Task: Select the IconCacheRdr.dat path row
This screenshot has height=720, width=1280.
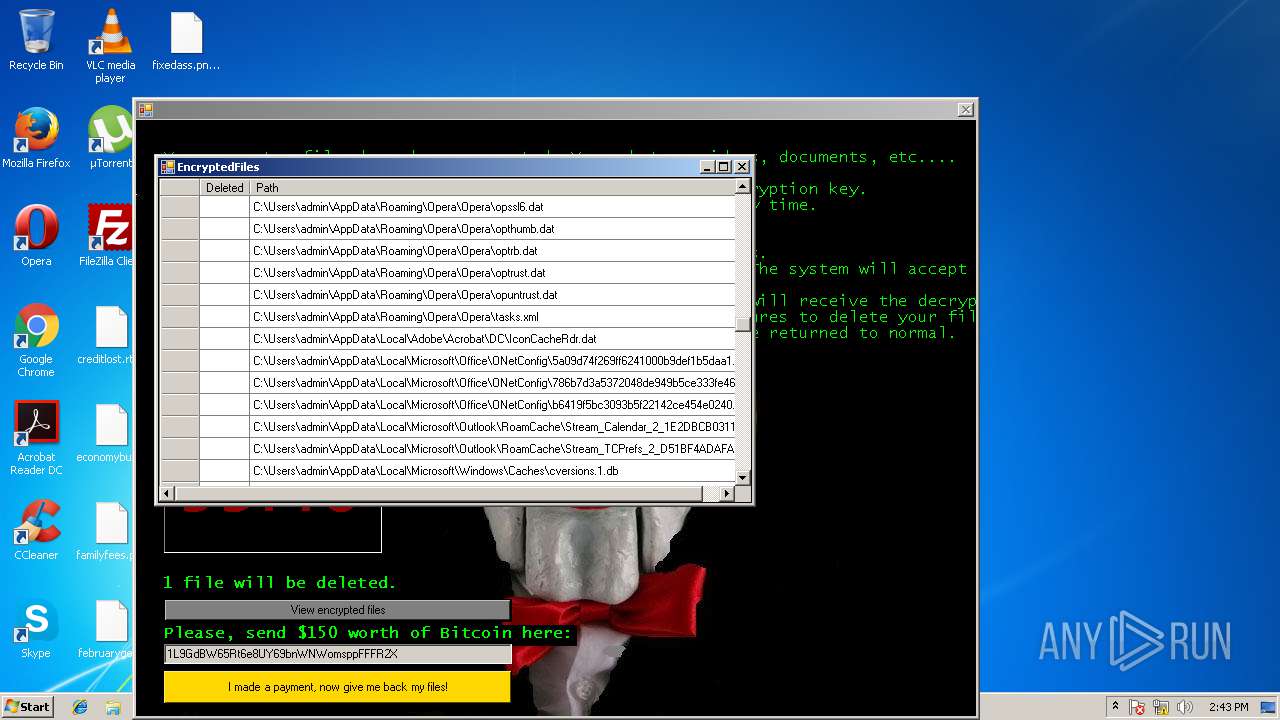Action: [492, 339]
